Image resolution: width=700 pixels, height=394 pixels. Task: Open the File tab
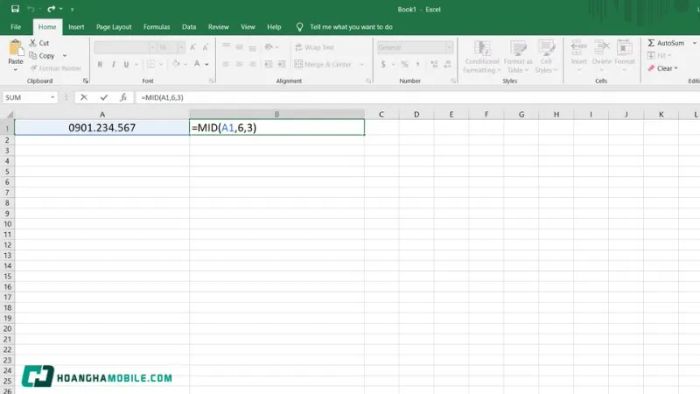pyautogui.click(x=16, y=27)
